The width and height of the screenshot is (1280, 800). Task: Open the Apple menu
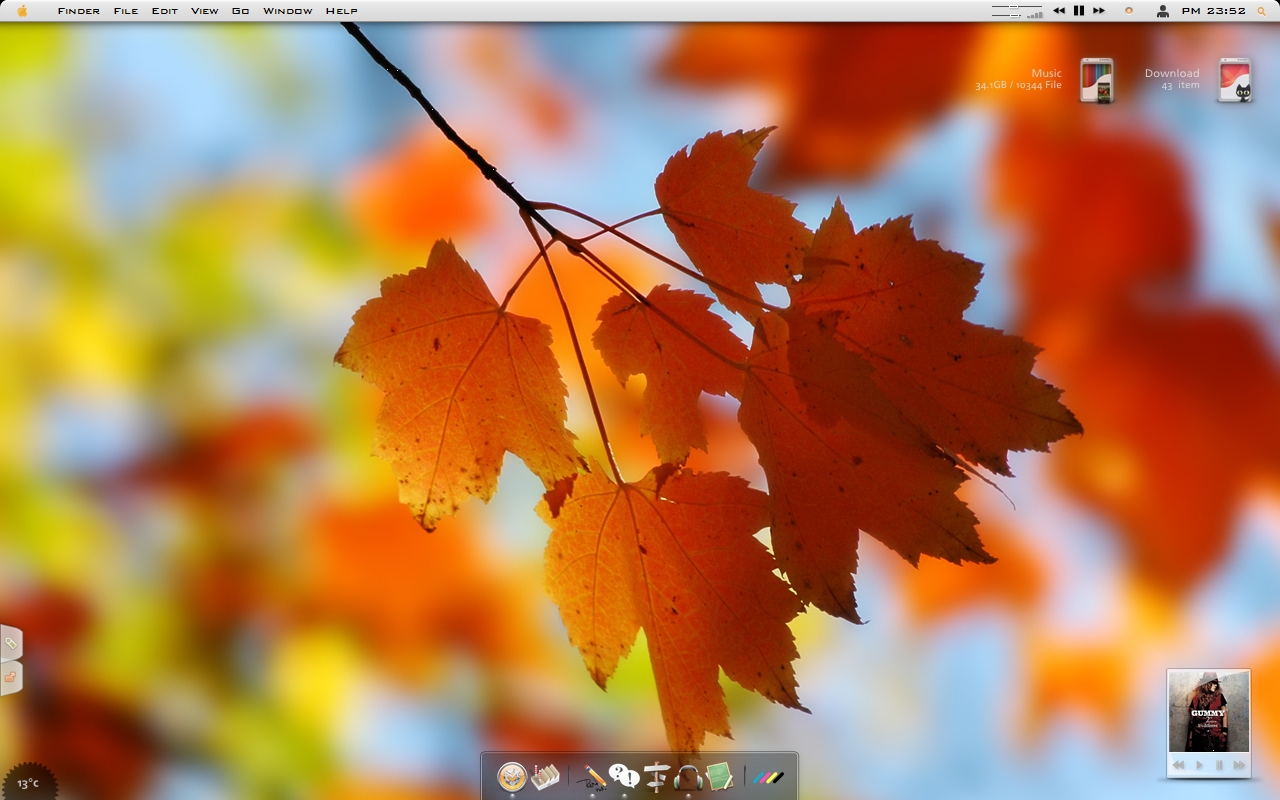tap(22, 11)
